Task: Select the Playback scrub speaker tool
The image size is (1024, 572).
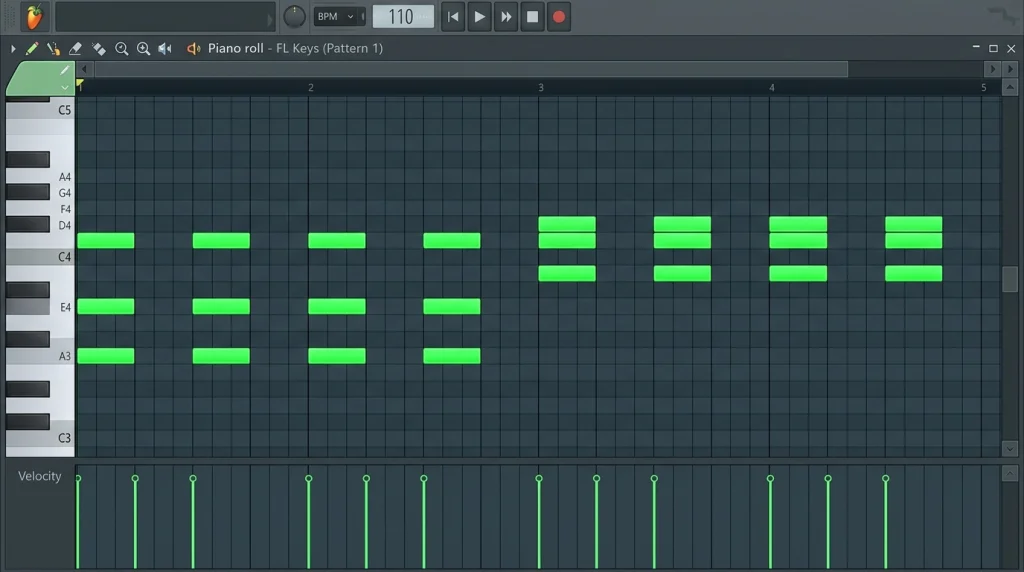Action: [x=165, y=48]
